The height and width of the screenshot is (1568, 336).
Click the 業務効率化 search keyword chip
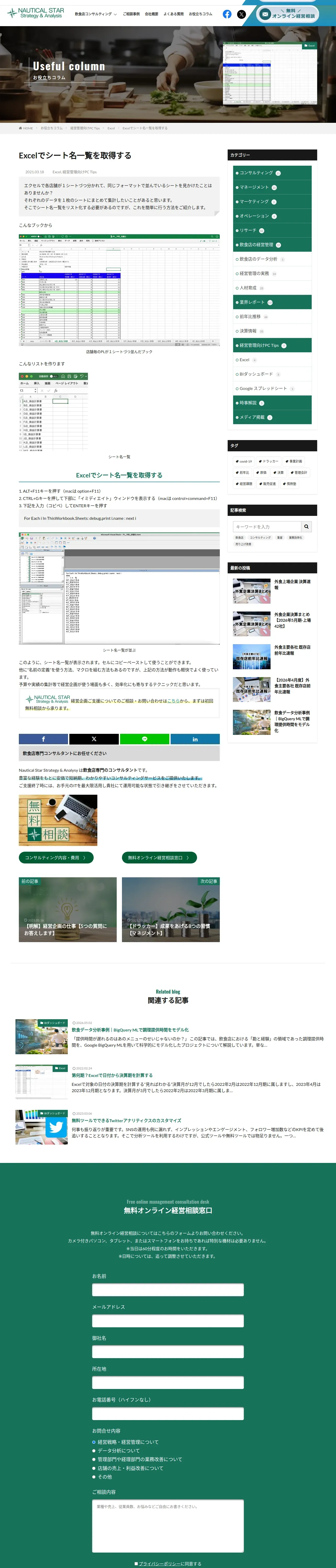point(295,538)
